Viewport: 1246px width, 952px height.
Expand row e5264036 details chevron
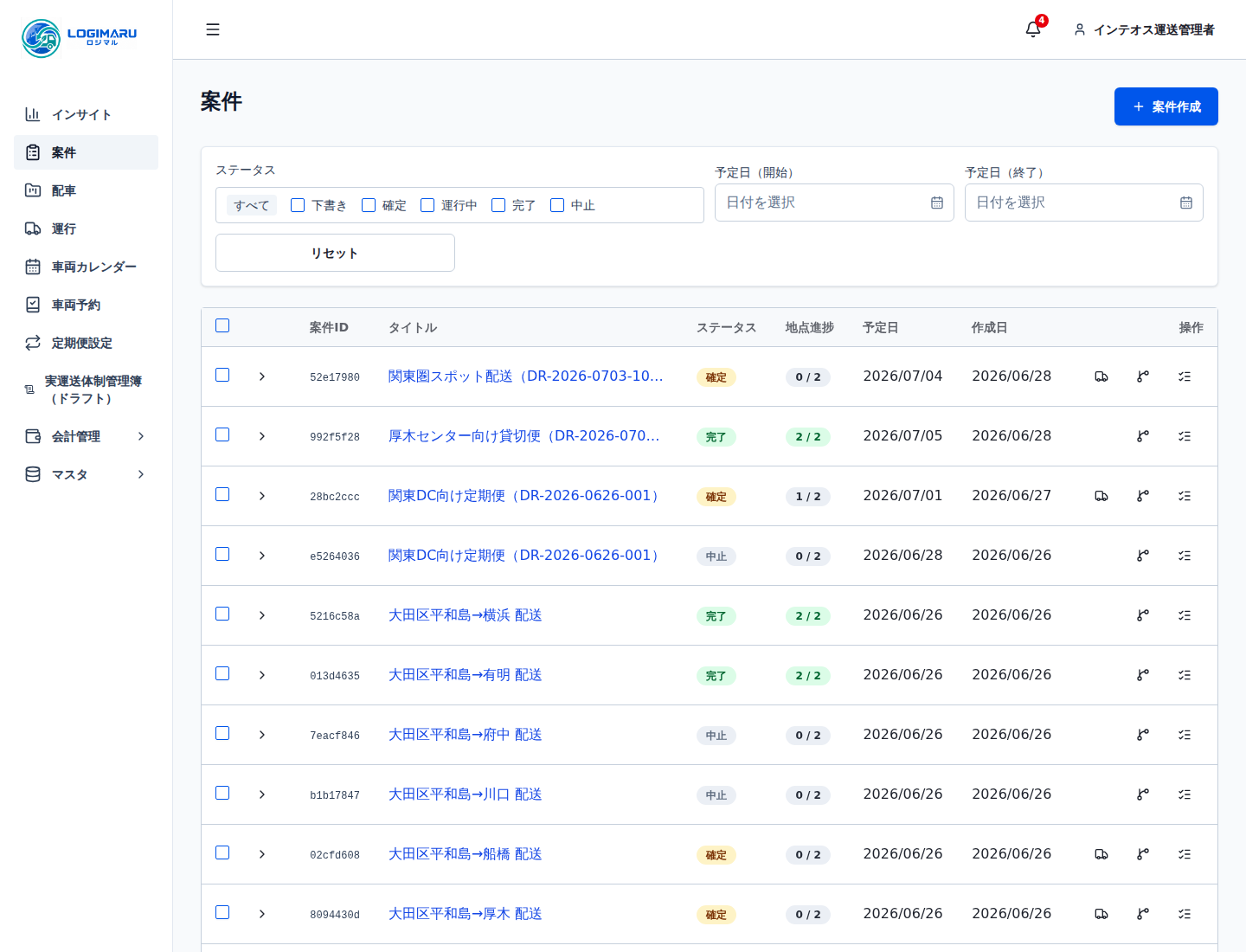pyautogui.click(x=262, y=556)
